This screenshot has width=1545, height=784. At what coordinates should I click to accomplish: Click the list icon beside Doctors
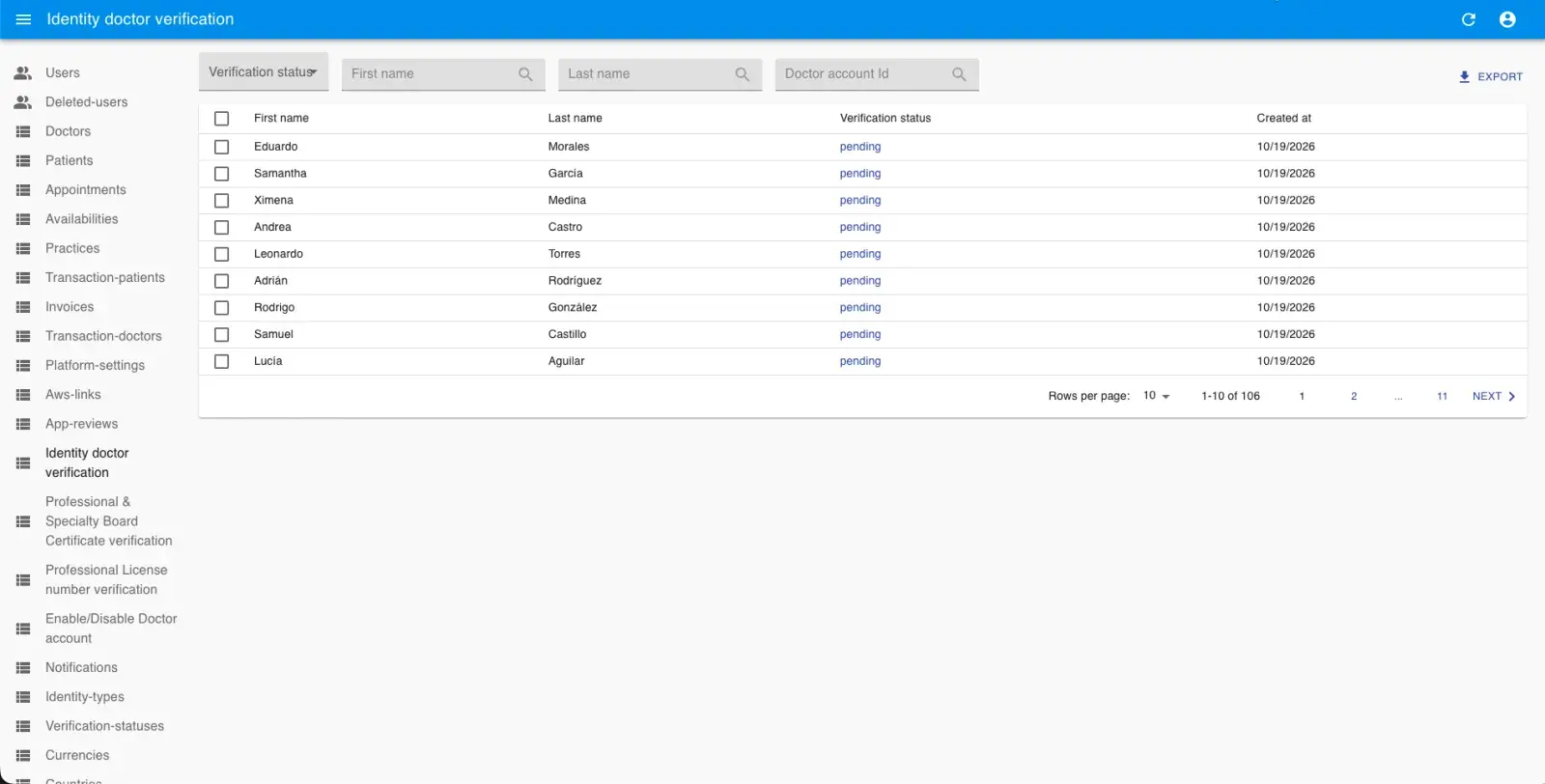coord(23,131)
